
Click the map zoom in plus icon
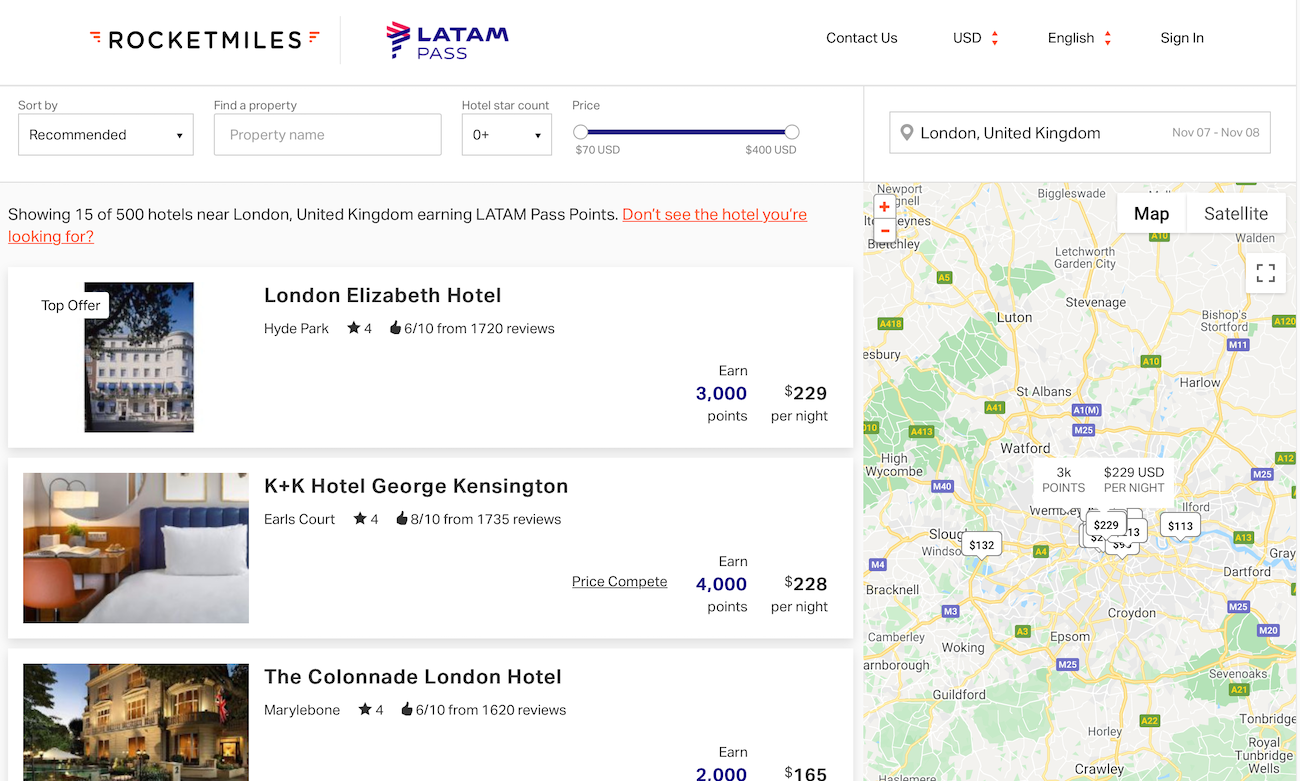click(884, 206)
